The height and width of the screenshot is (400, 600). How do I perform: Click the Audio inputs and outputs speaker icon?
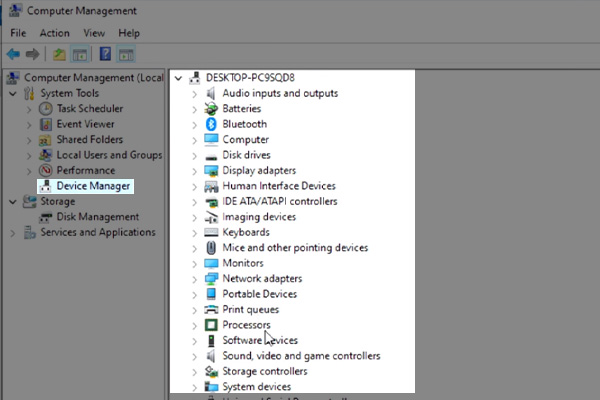[x=211, y=93]
